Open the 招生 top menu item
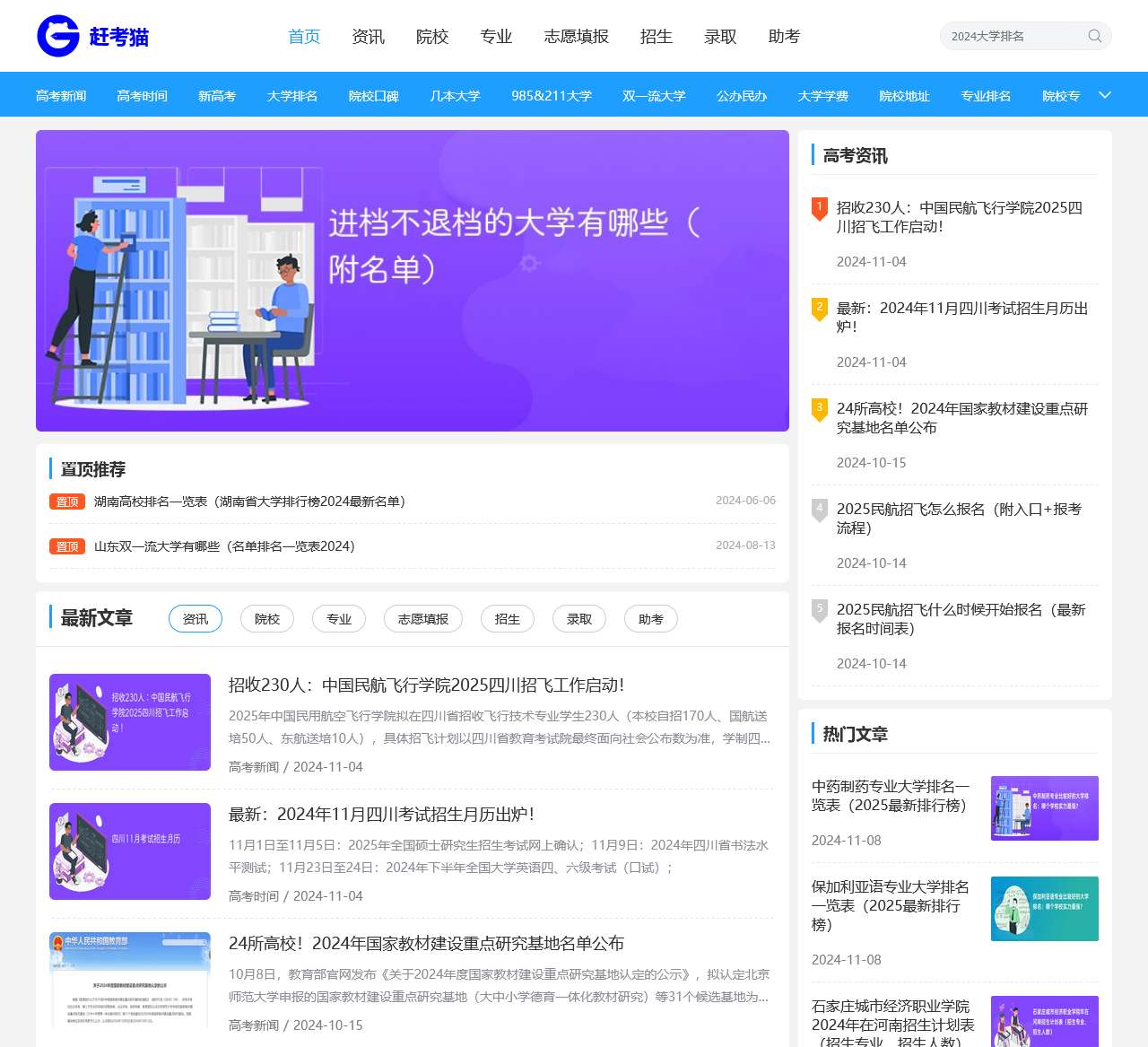This screenshot has width=1148, height=1047. pyautogui.click(x=657, y=37)
